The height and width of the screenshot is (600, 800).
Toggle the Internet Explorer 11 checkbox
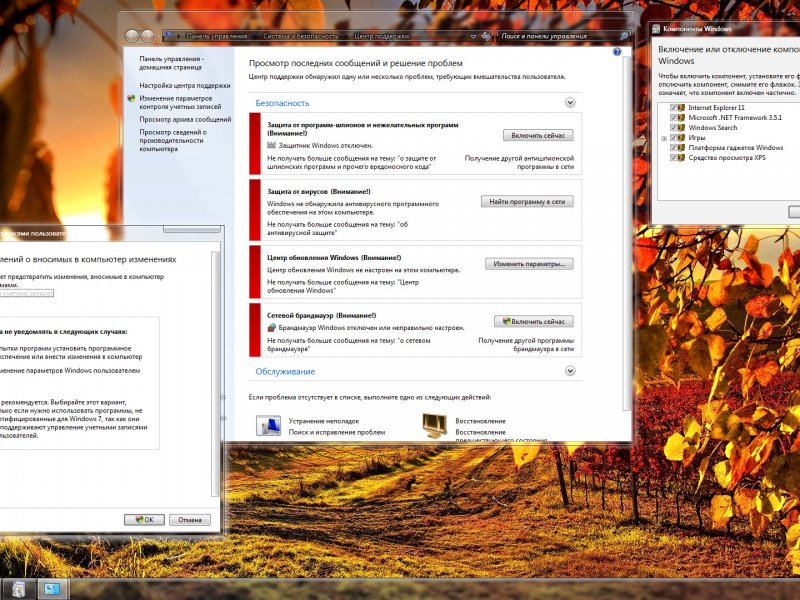click(673, 108)
